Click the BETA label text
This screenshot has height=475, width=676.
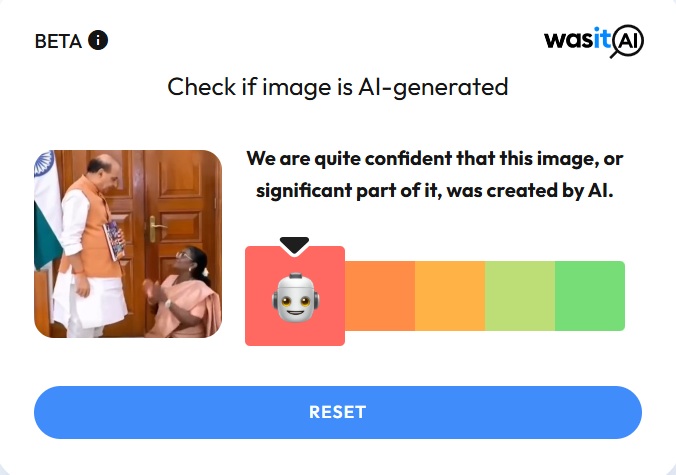click(x=58, y=41)
